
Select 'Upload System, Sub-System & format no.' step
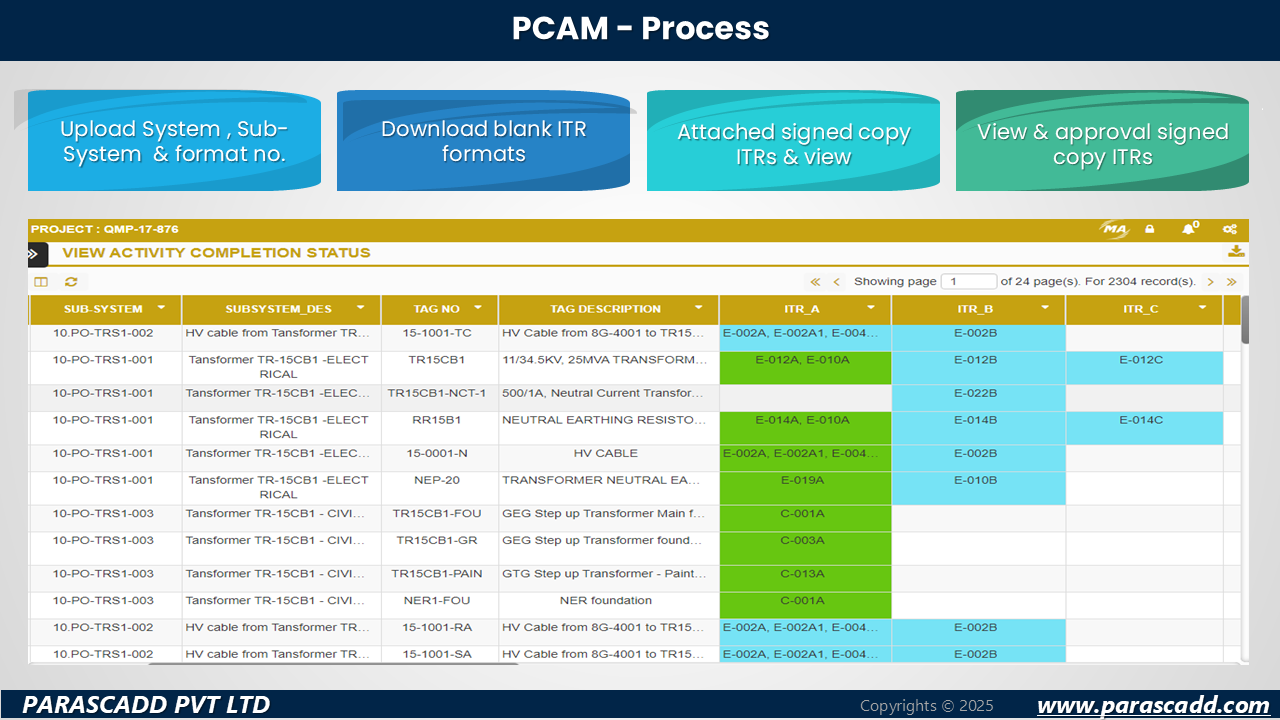click(174, 141)
